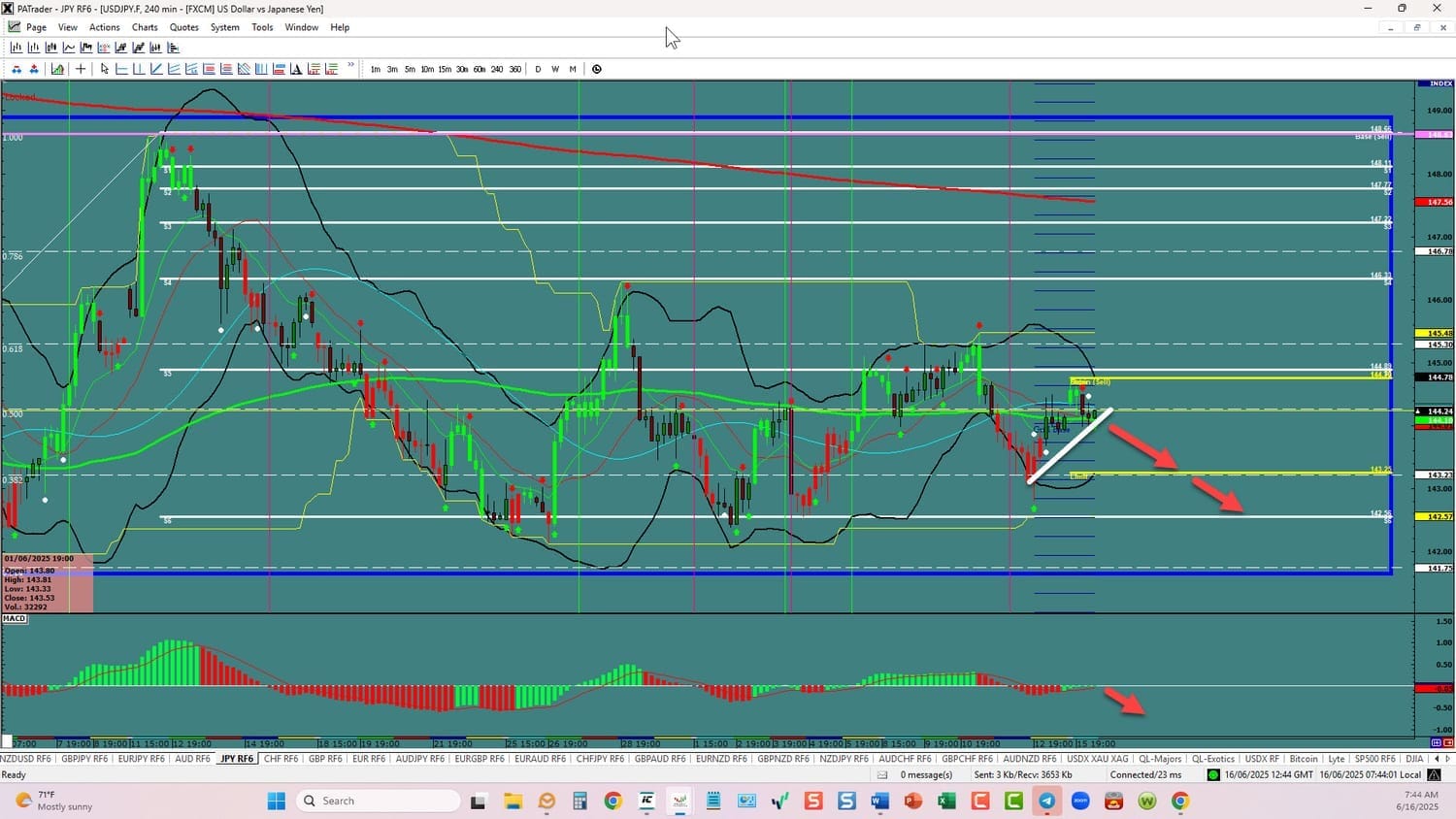Open the Window dropdown menu

[x=301, y=27]
